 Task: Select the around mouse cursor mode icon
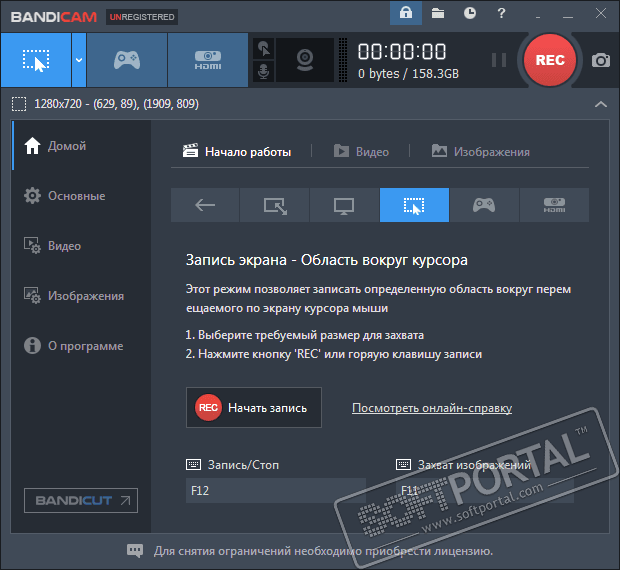tap(414, 205)
